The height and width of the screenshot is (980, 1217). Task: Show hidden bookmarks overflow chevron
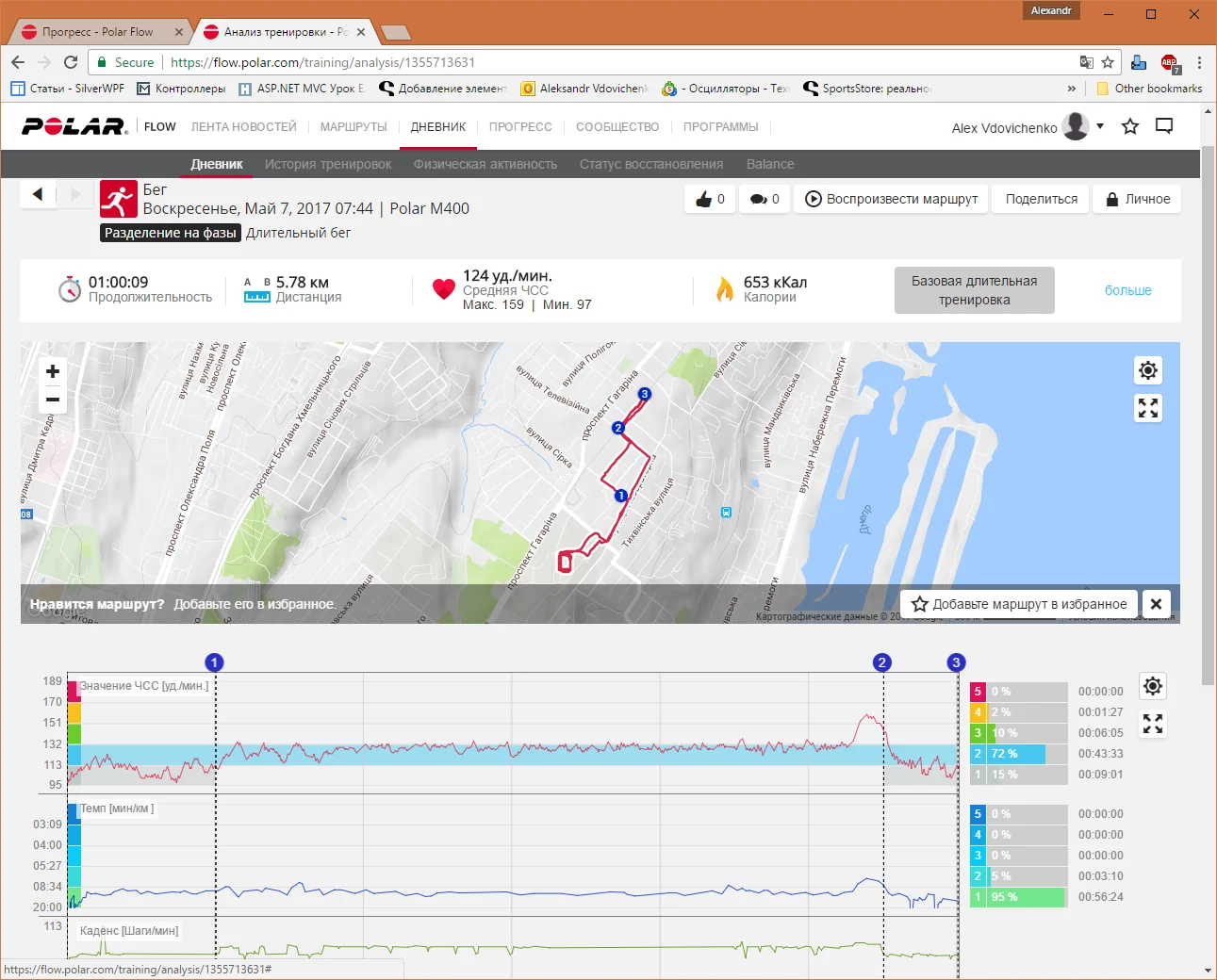coord(1071,89)
